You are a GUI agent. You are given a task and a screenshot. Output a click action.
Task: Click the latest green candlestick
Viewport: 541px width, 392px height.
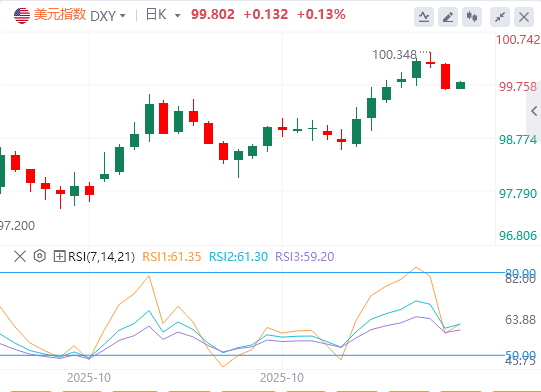click(x=460, y=85)
